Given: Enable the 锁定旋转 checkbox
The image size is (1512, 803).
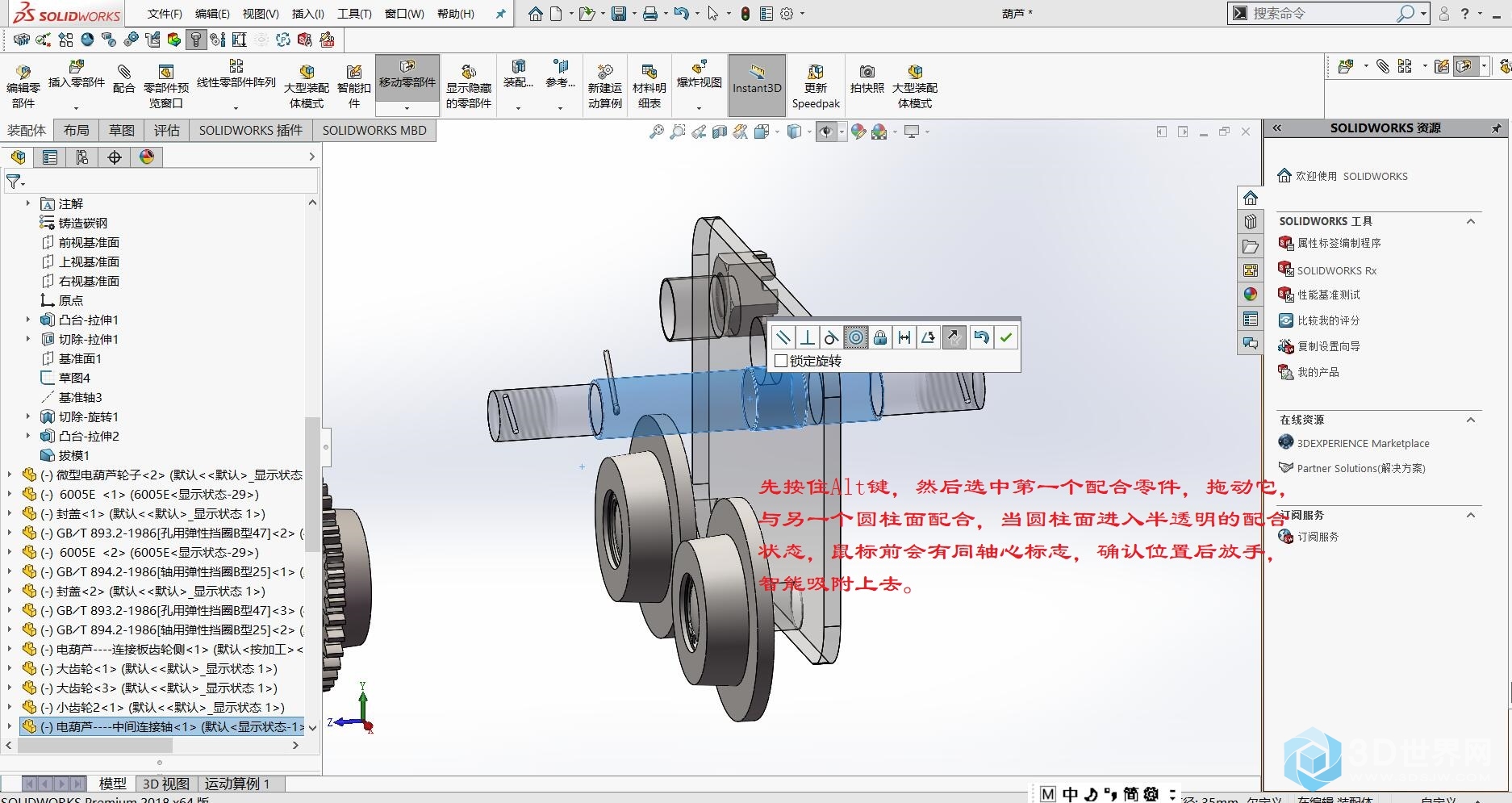Looking at the screenshot, I should 781,361.
